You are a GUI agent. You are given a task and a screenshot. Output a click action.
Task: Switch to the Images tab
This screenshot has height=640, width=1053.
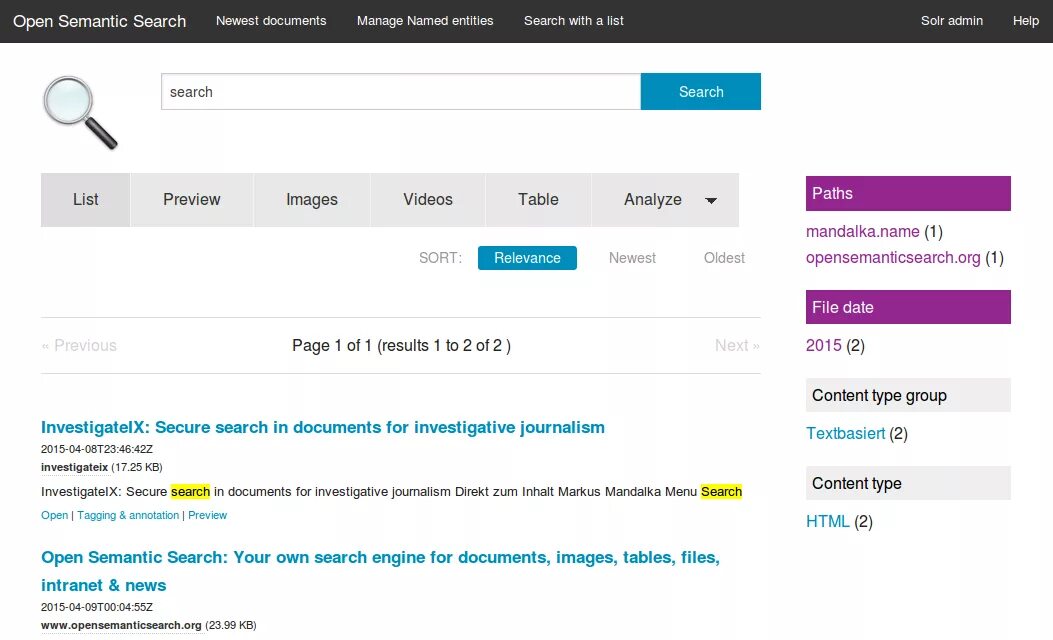tap(312, 199)
